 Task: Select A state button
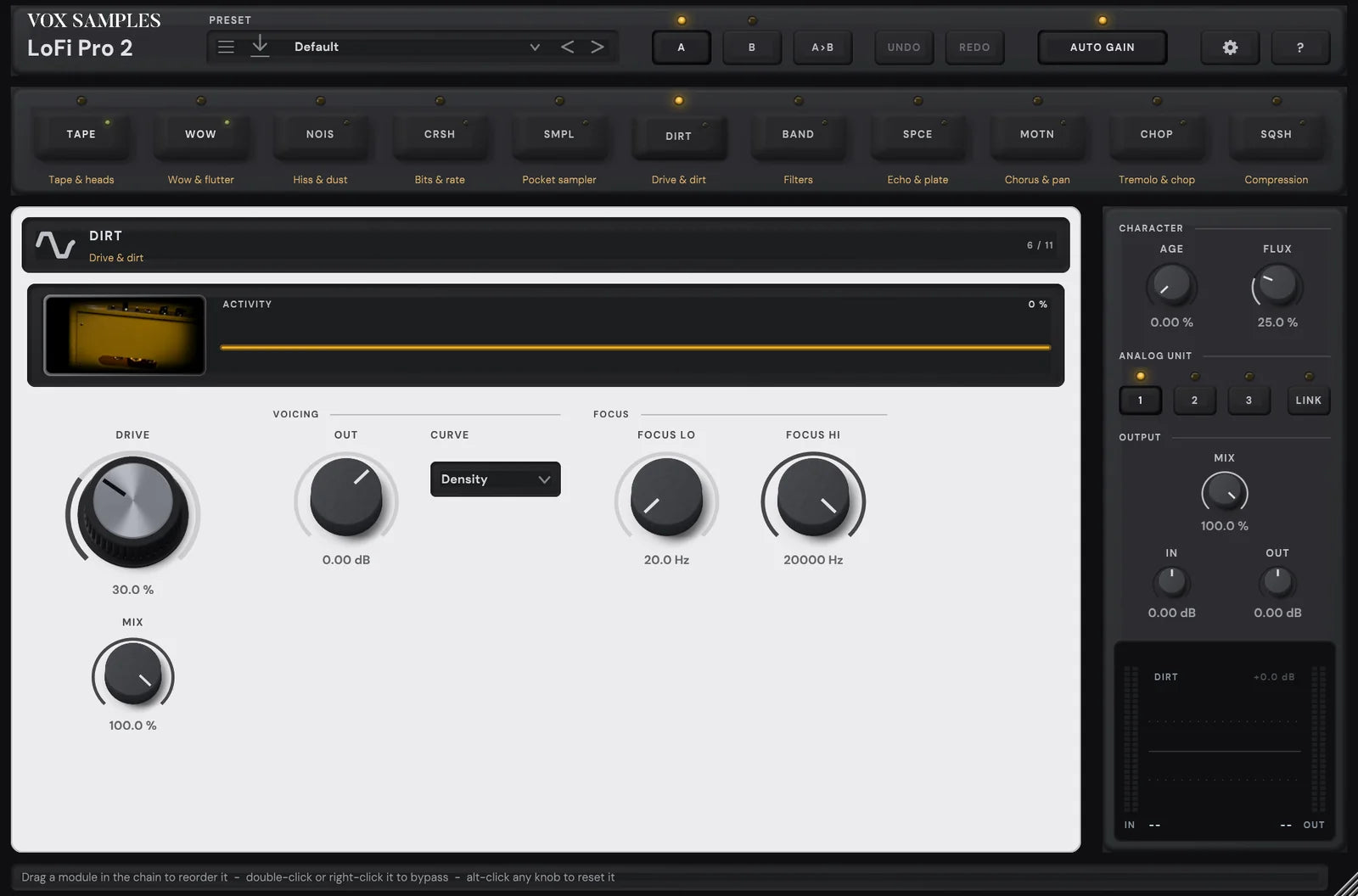681,48
